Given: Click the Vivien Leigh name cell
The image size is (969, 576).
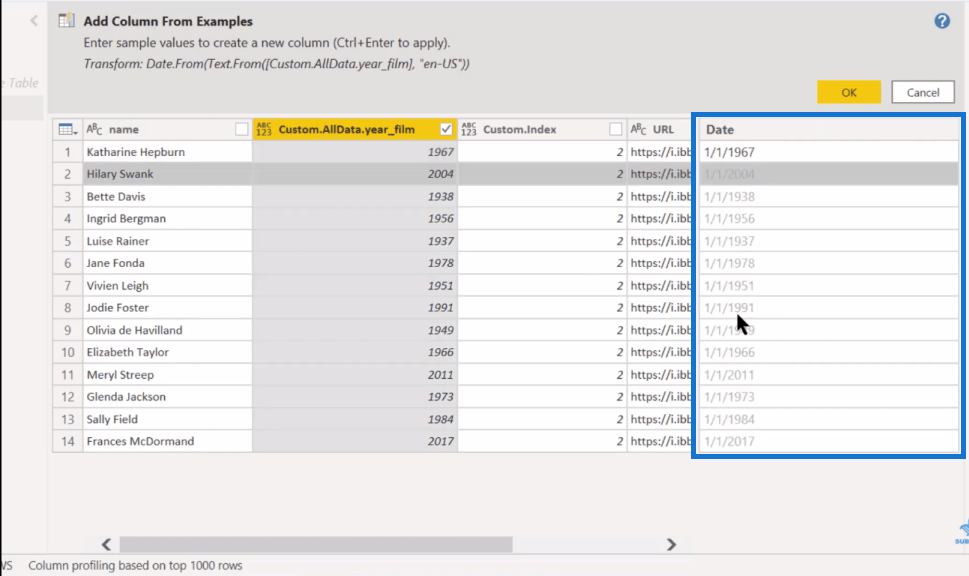Looking at the screenshot, I should (167, 286).
